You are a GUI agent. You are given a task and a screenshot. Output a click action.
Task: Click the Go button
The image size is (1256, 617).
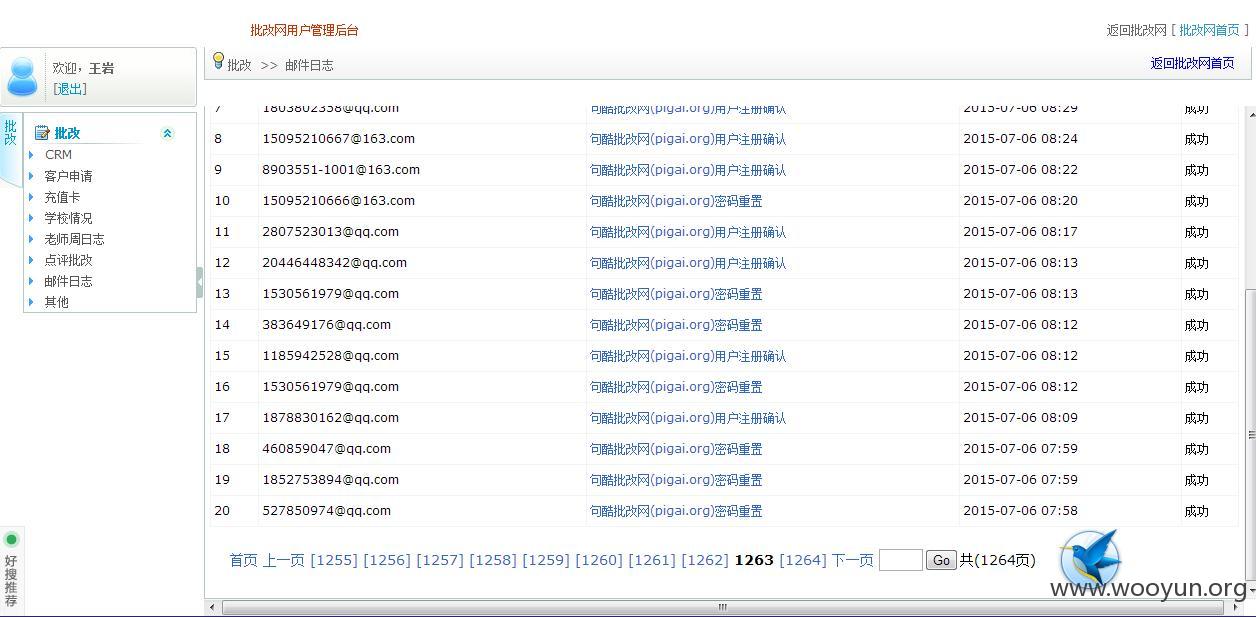[941, 560]
